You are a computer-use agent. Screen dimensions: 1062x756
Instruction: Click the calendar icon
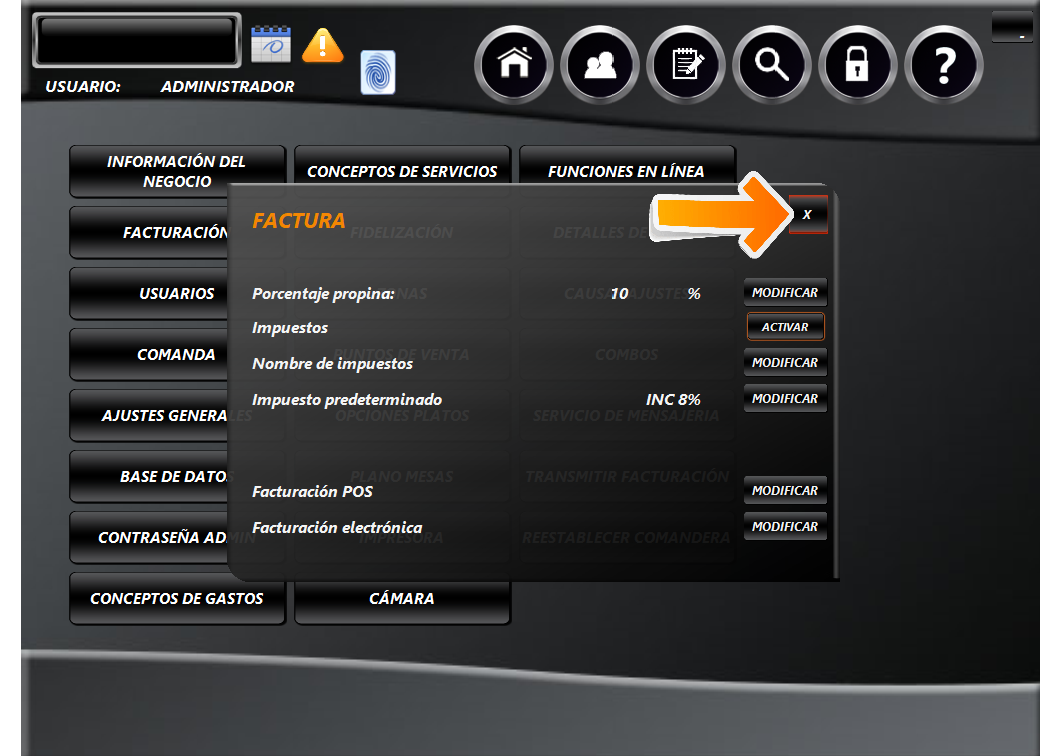coord(270,44)
